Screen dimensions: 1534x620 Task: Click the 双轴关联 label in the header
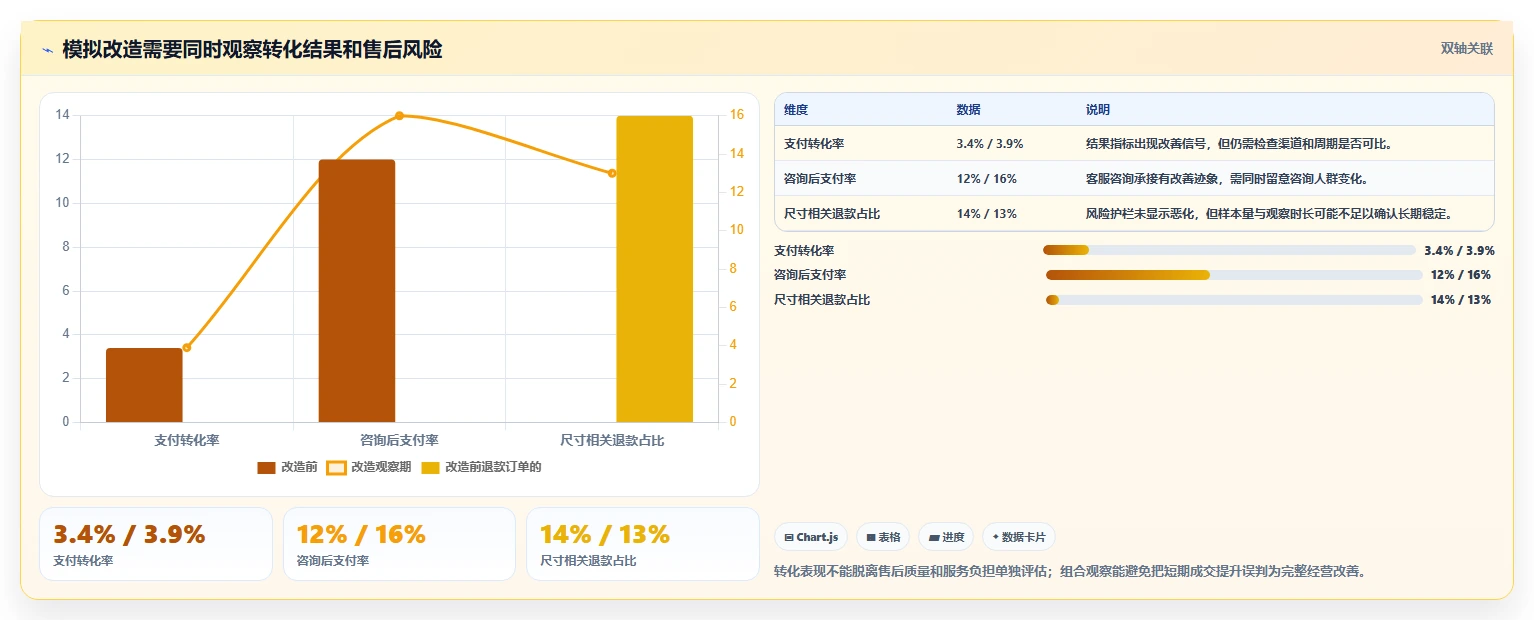(x=1467, y=49)
